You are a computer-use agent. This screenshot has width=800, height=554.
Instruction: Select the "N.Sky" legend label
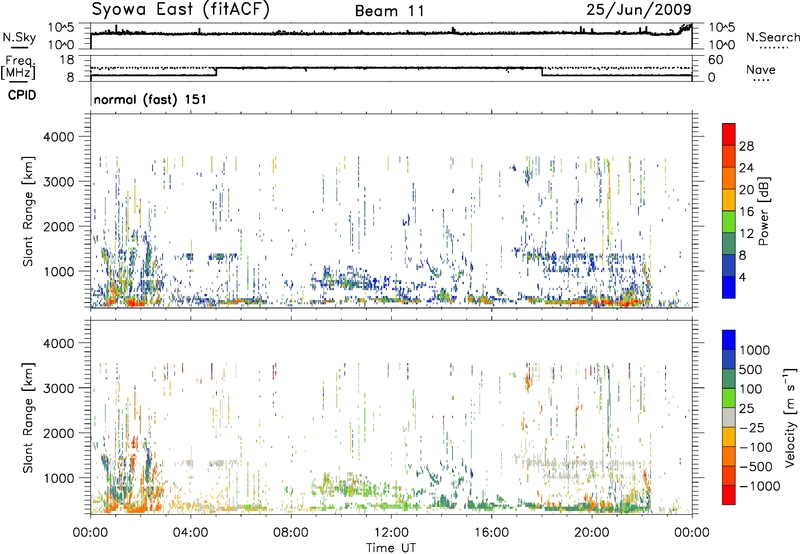(19, 37)
